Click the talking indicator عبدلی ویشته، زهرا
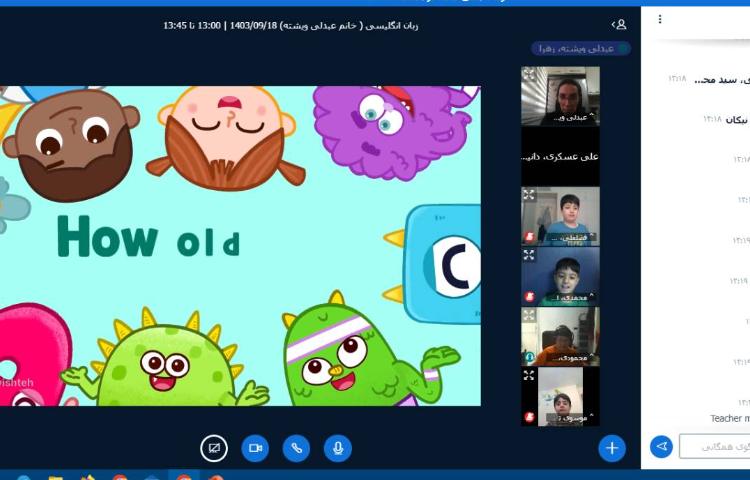 coord(581,48)
